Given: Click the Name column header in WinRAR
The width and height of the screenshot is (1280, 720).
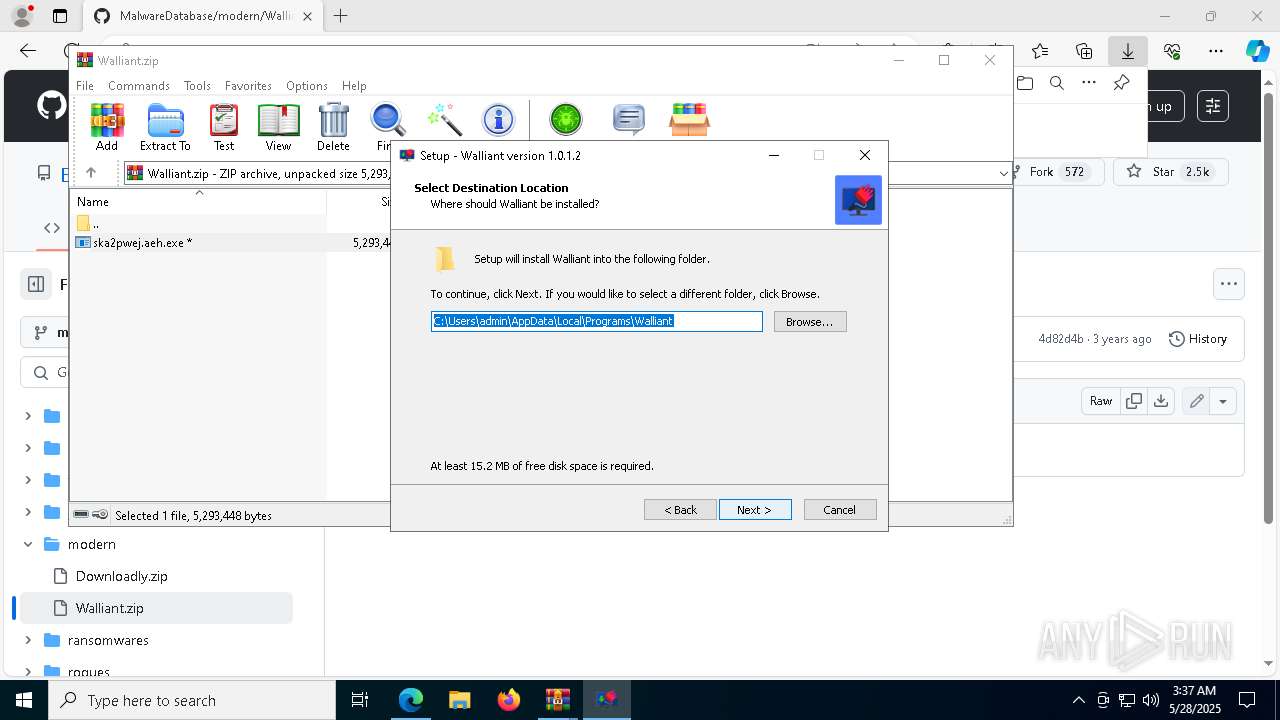Looking at the screenshot, I should point(198,202).
